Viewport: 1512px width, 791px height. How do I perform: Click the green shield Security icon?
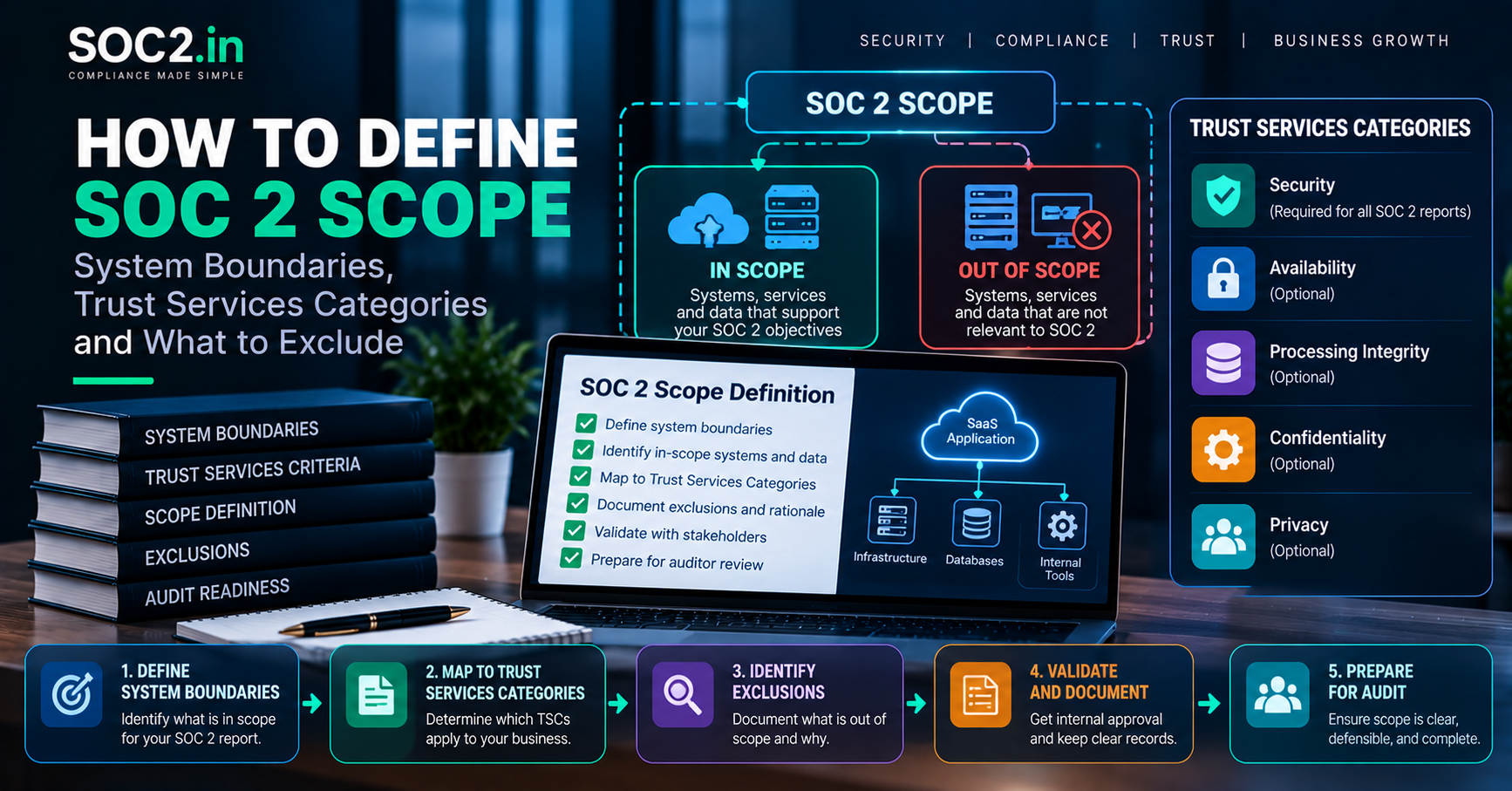(x=1223, y=195)
